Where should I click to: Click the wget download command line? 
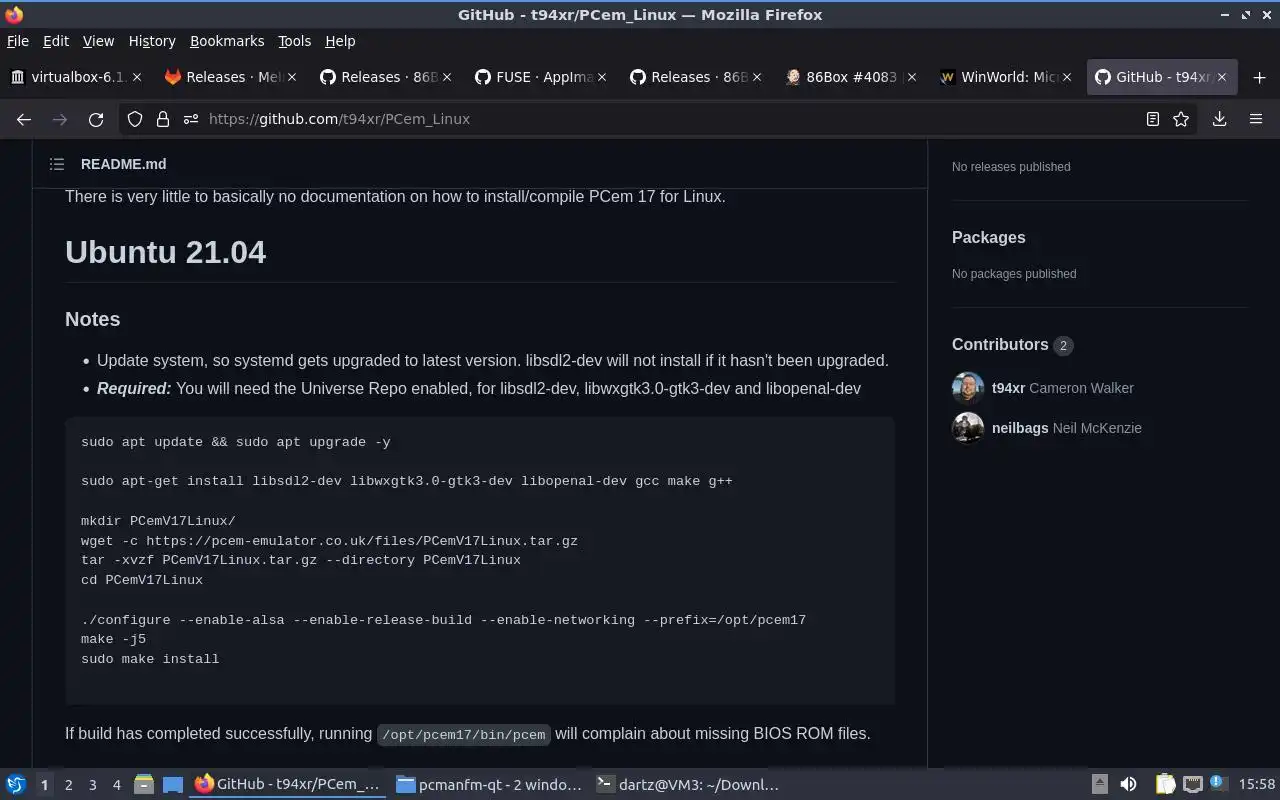click(329, 541)
